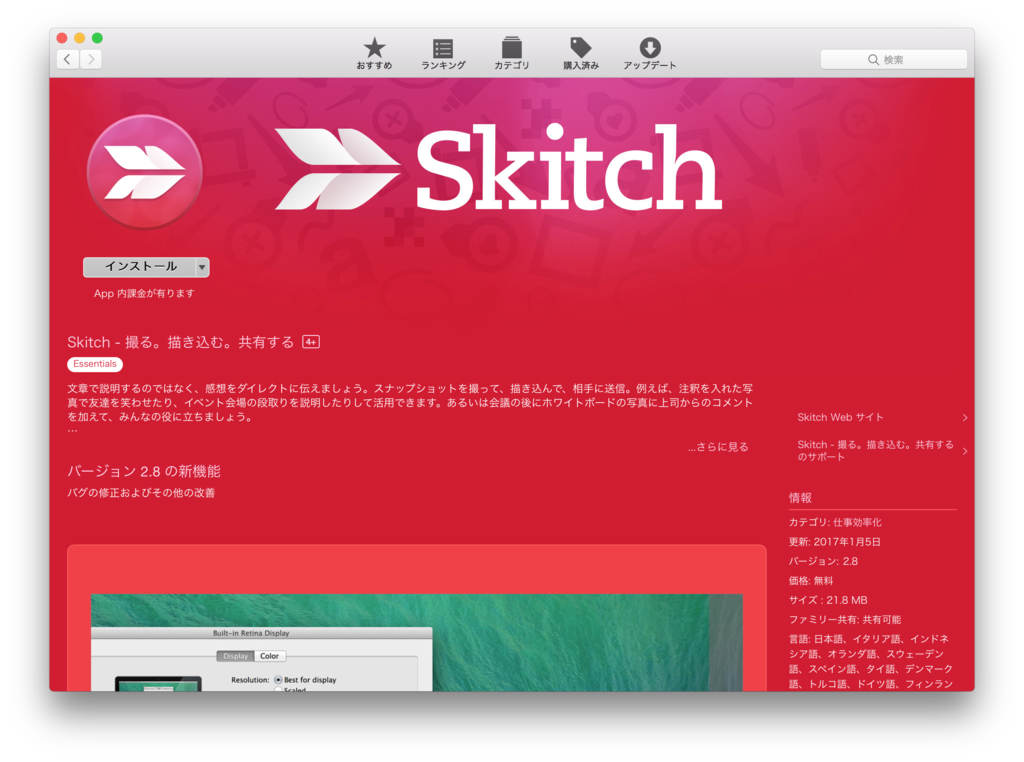Viewport: 1024px width, 762px height.
Task: Open the アップデート (Updates) download tab
Action: [649, 54]
